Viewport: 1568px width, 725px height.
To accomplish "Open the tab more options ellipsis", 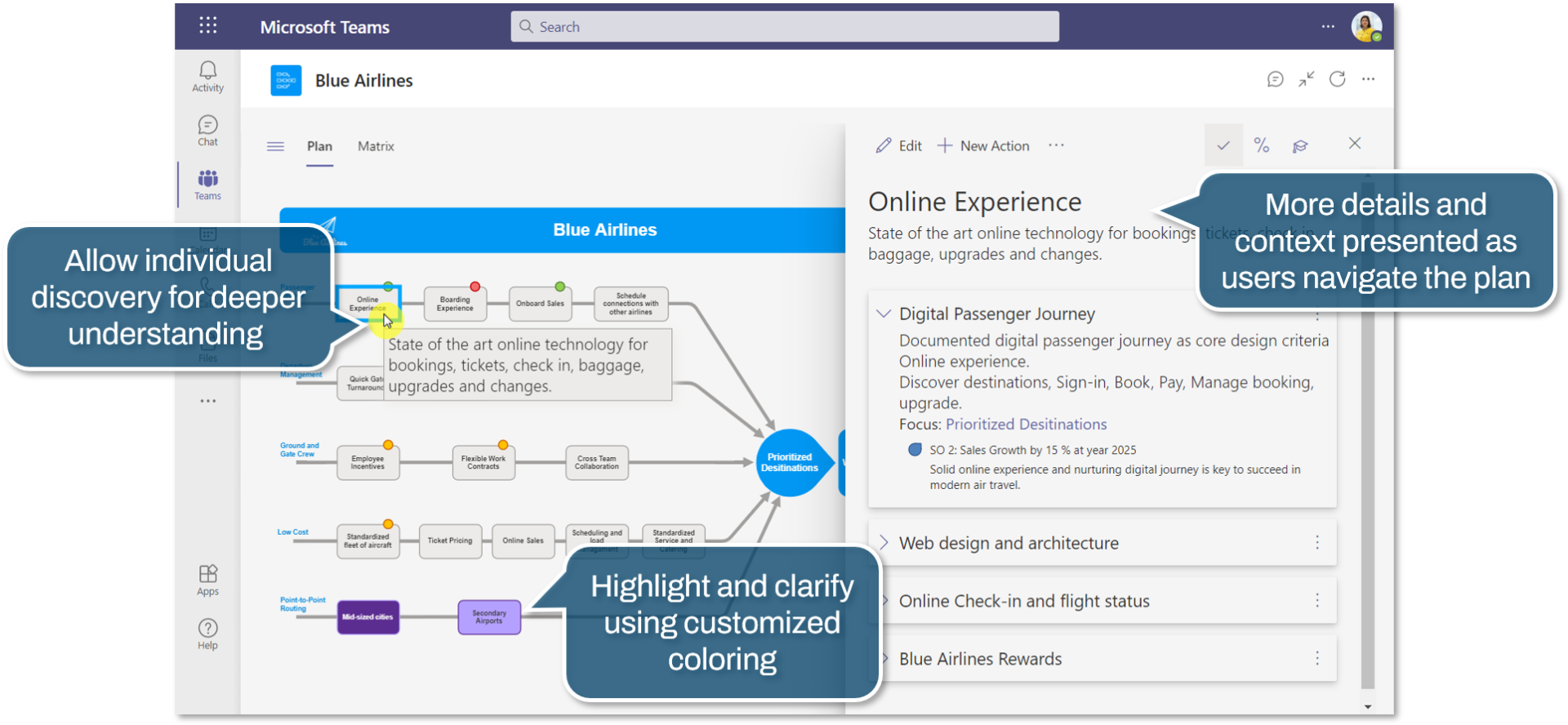I will [1368, 79].
